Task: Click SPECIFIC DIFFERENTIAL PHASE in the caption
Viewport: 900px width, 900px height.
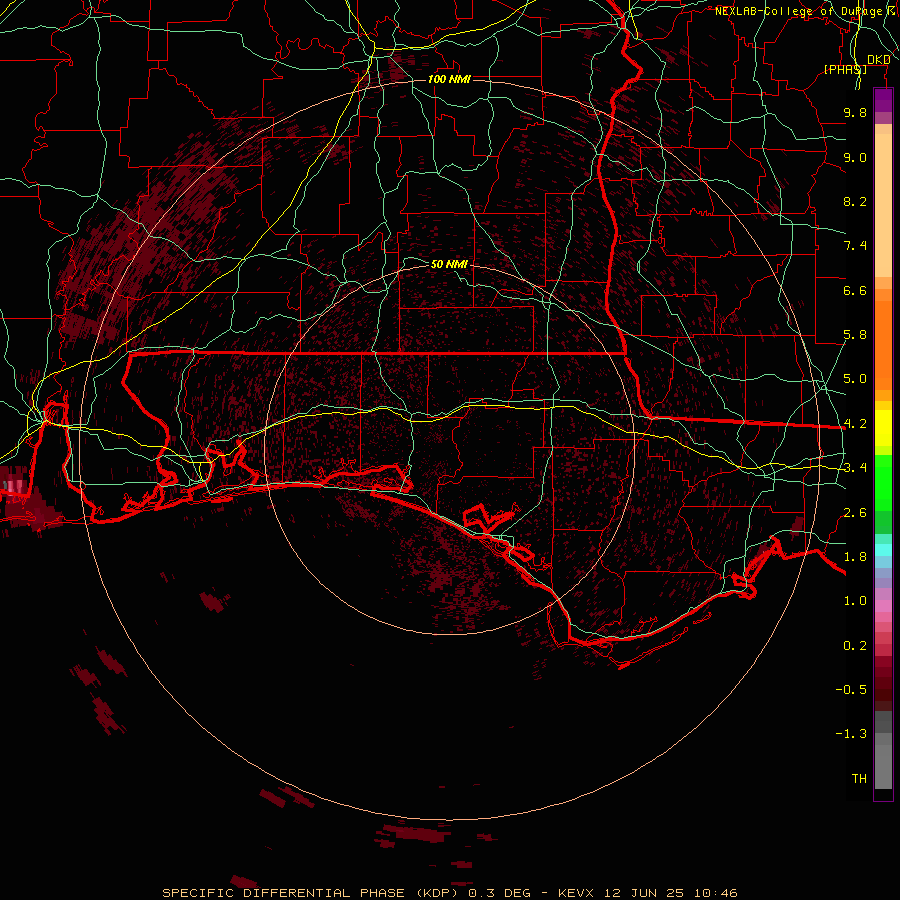Action: click(282, 893)
